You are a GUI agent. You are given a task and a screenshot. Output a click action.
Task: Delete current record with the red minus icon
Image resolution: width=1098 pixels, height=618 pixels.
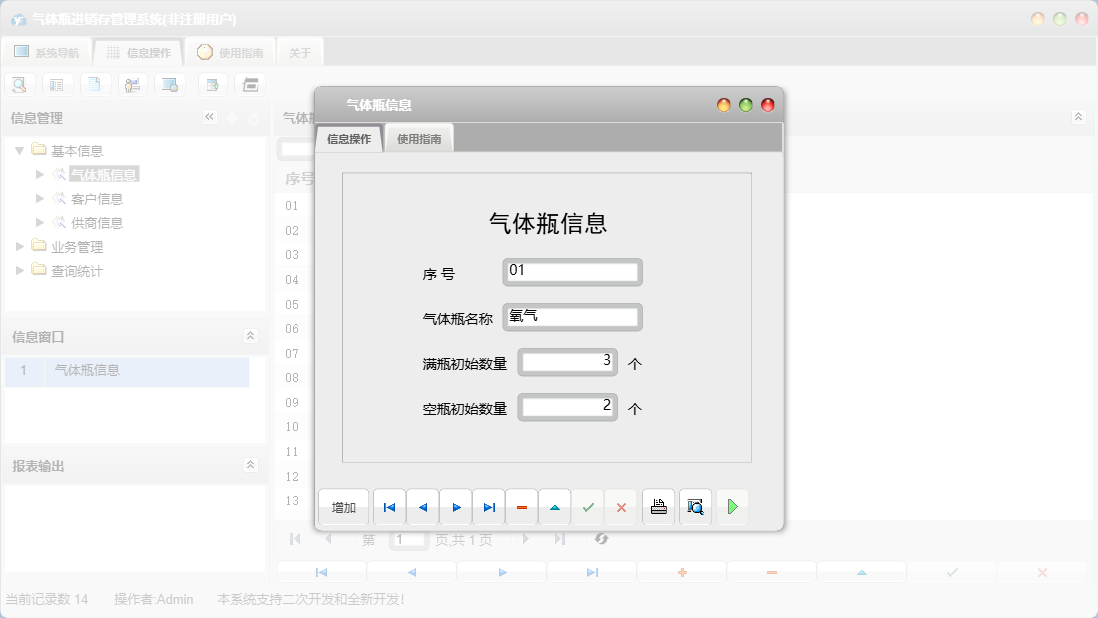coord(521,507)
